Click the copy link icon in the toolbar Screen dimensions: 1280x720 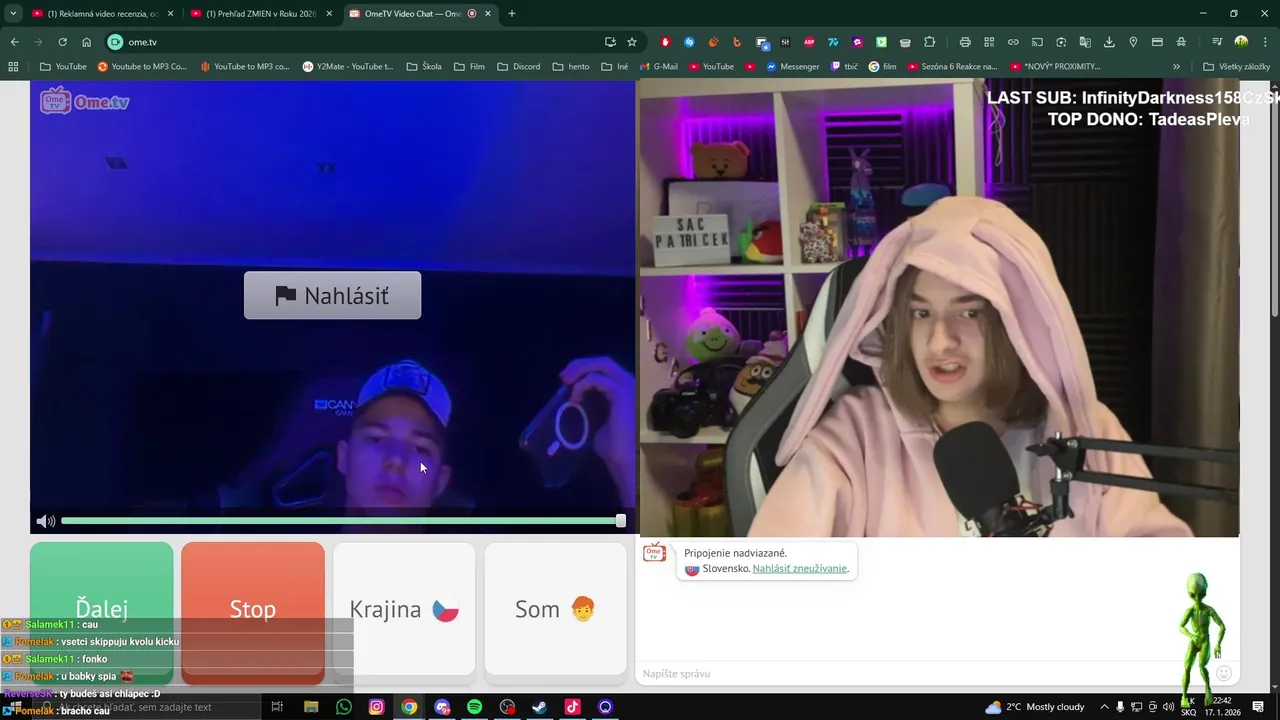[1013, 42]
